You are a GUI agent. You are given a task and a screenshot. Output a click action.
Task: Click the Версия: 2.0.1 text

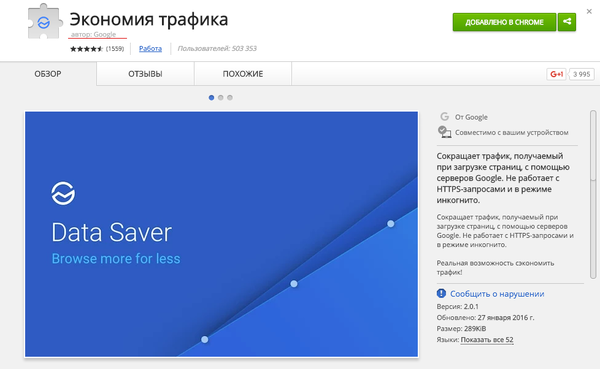point(458,306)
